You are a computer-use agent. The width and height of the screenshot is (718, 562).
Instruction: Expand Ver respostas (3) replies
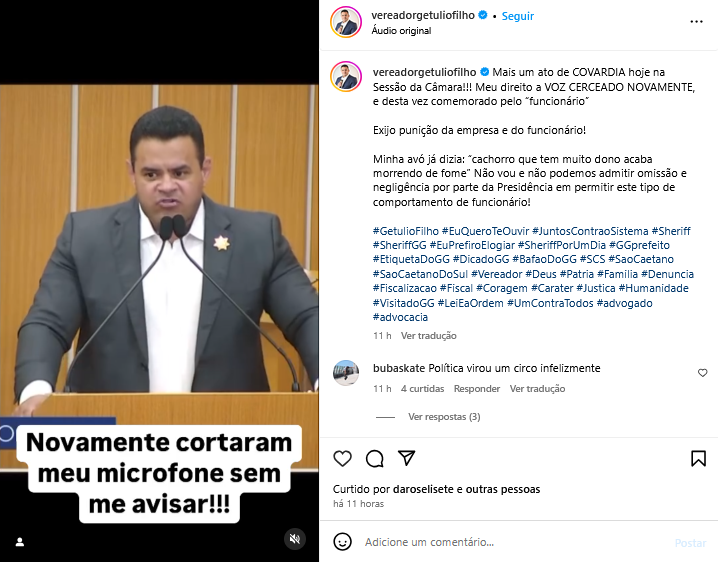[x=444, y=417]
